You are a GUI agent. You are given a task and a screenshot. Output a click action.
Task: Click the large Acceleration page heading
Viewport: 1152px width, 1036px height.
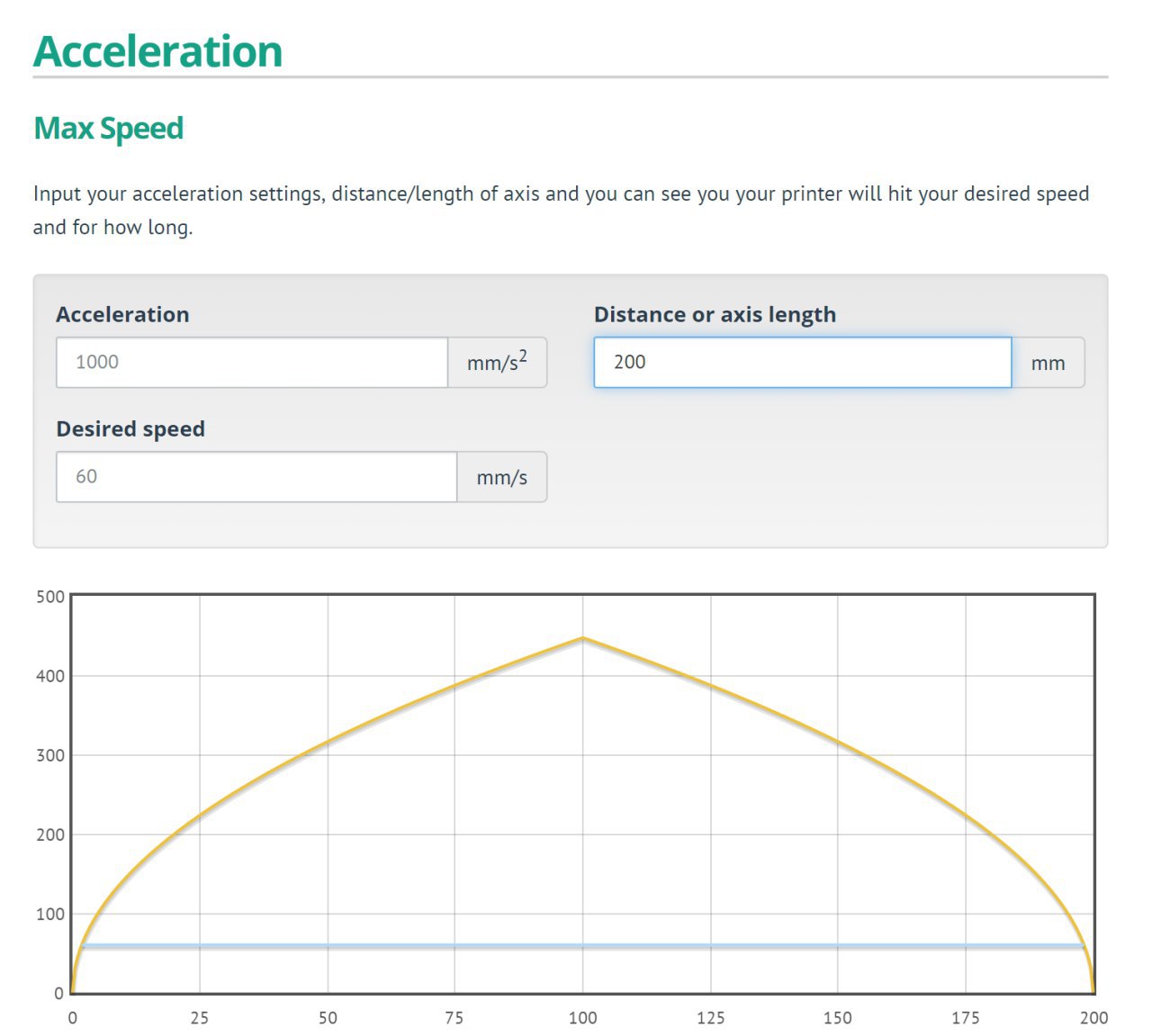pyautogui.click(x=157, y=51)
